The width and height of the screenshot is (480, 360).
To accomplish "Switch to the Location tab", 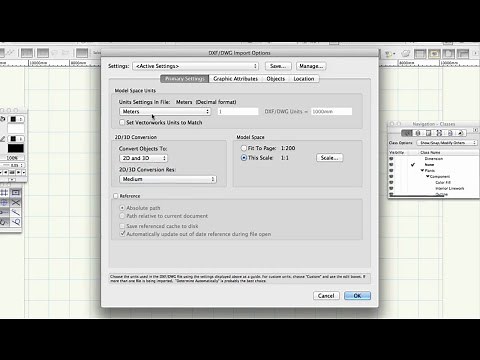I will point(304,79).
